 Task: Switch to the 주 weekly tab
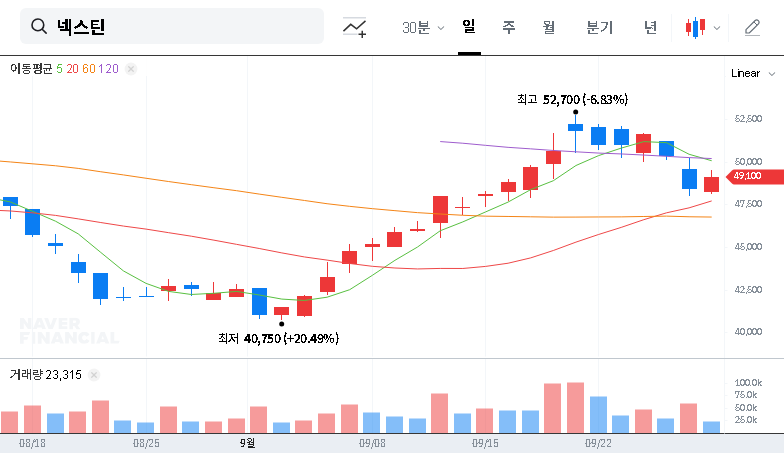tap(508, 27)
